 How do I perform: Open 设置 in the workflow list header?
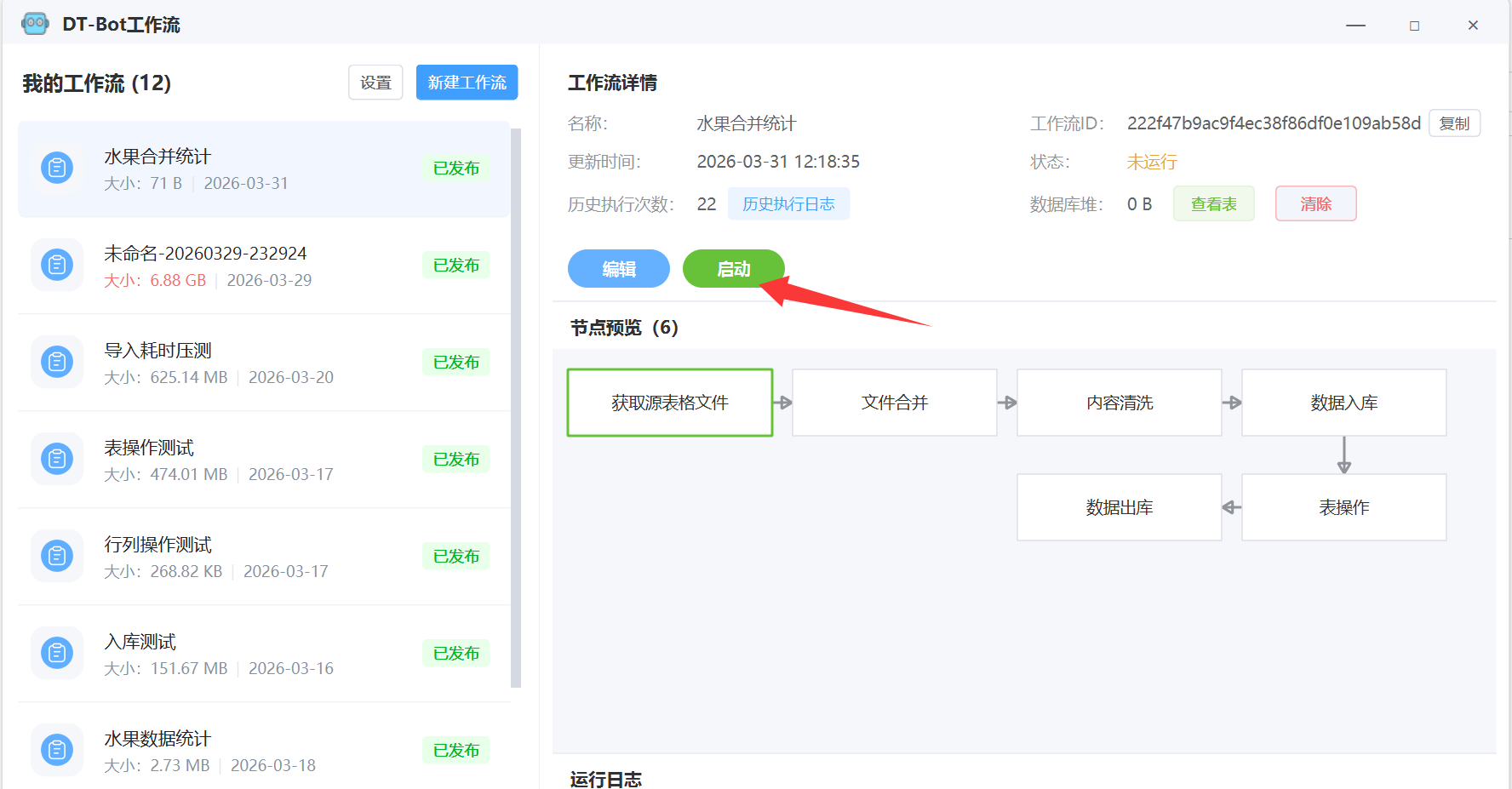tap(375, 83)
